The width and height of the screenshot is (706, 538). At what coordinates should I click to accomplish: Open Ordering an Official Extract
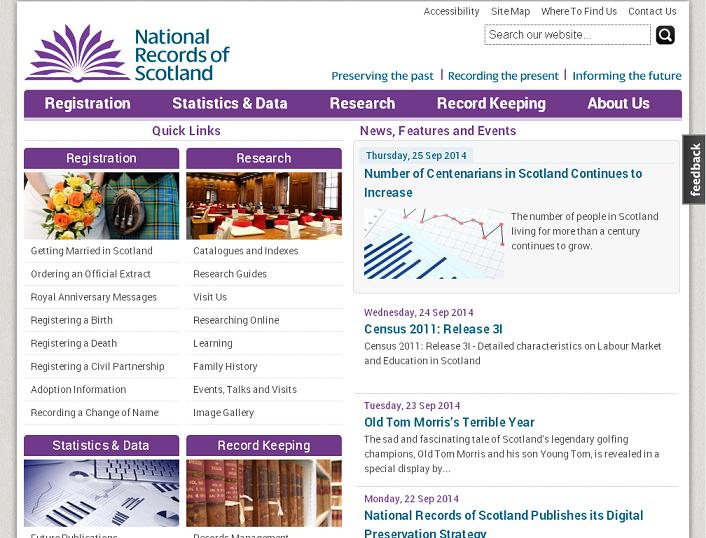point(91,274)
